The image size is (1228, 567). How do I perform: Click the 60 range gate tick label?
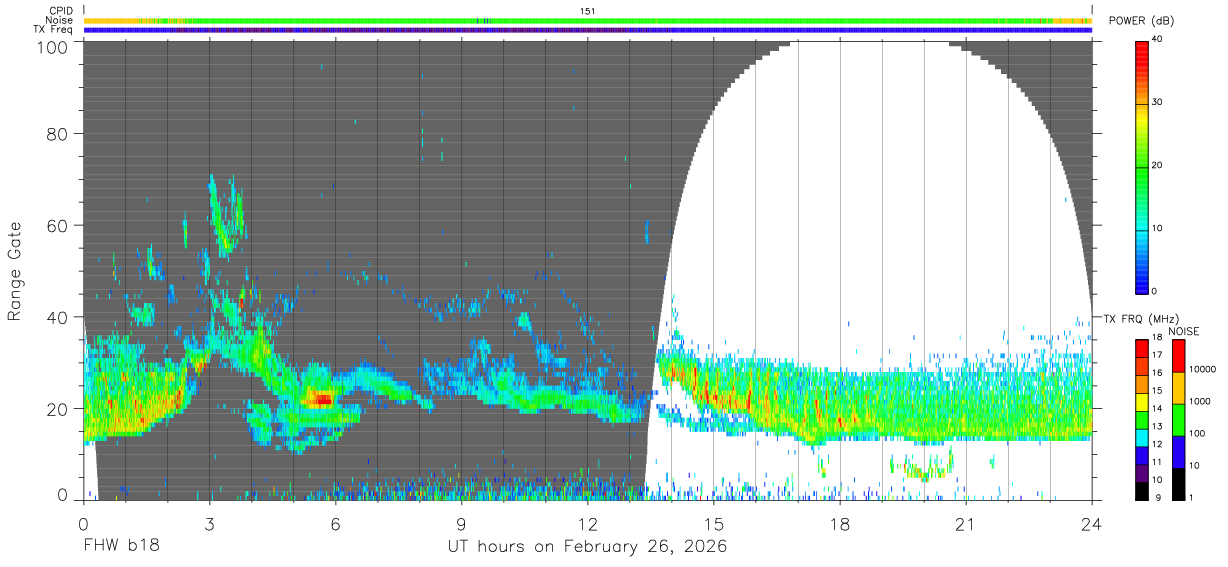[57, 225]
